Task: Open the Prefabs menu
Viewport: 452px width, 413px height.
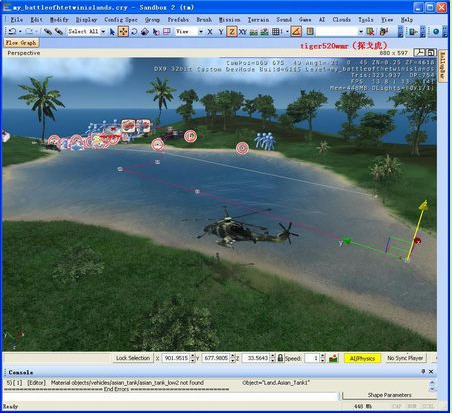Action: coord(178,20)
